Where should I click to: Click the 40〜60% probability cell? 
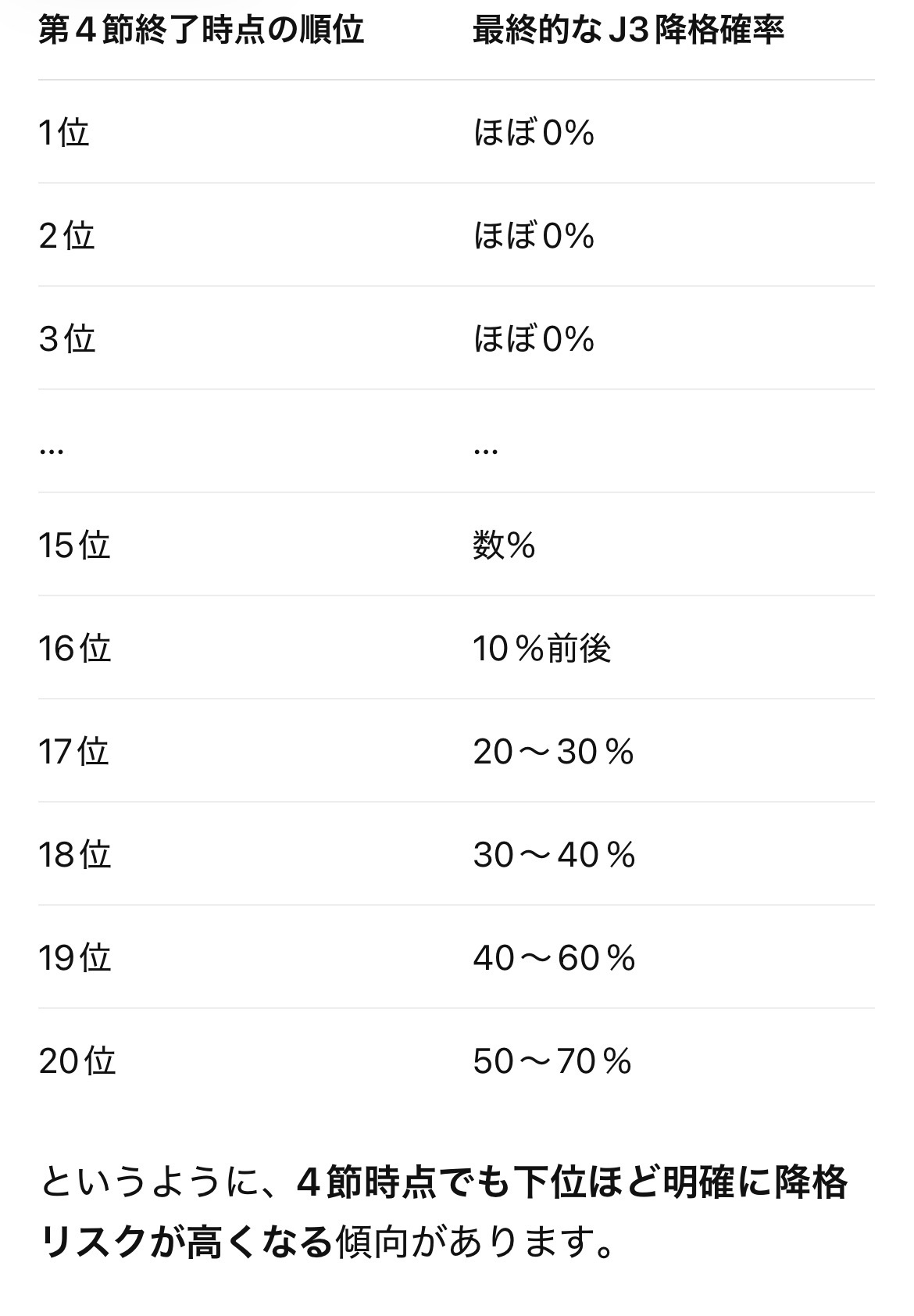pos(554,957)
